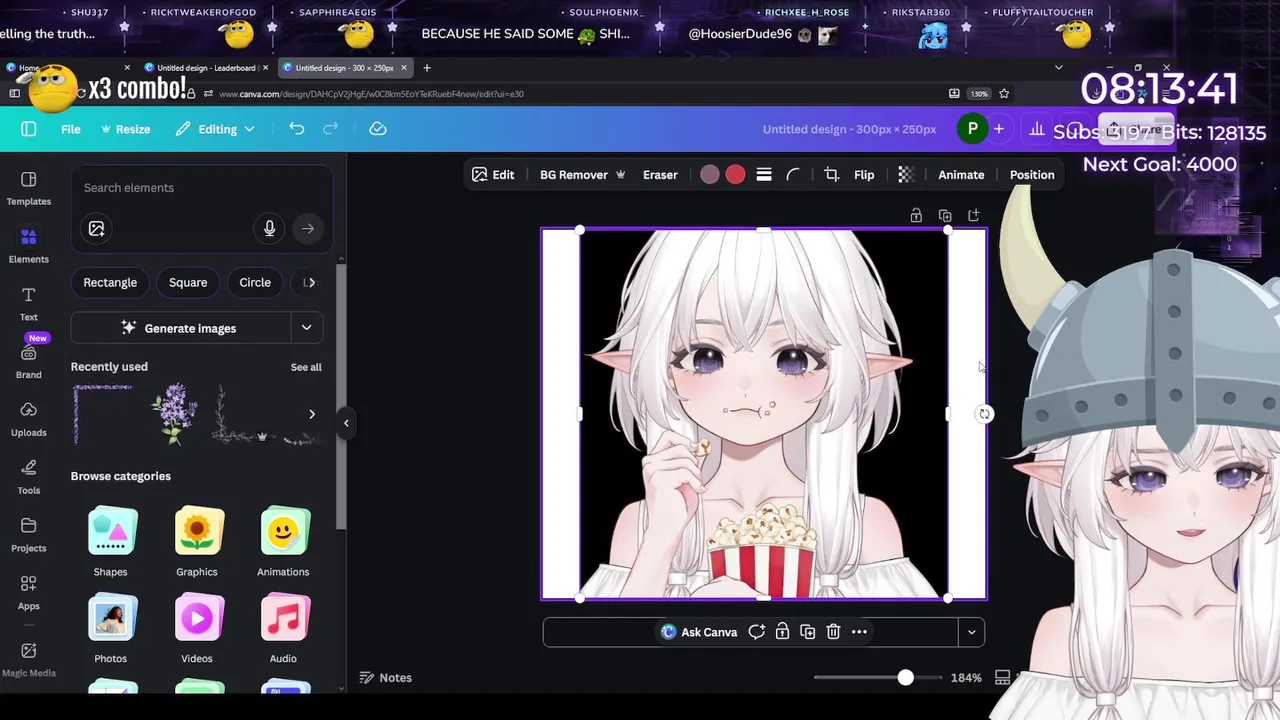Click the Animate button
This screenshot has height=720, width=1280.
961,175
